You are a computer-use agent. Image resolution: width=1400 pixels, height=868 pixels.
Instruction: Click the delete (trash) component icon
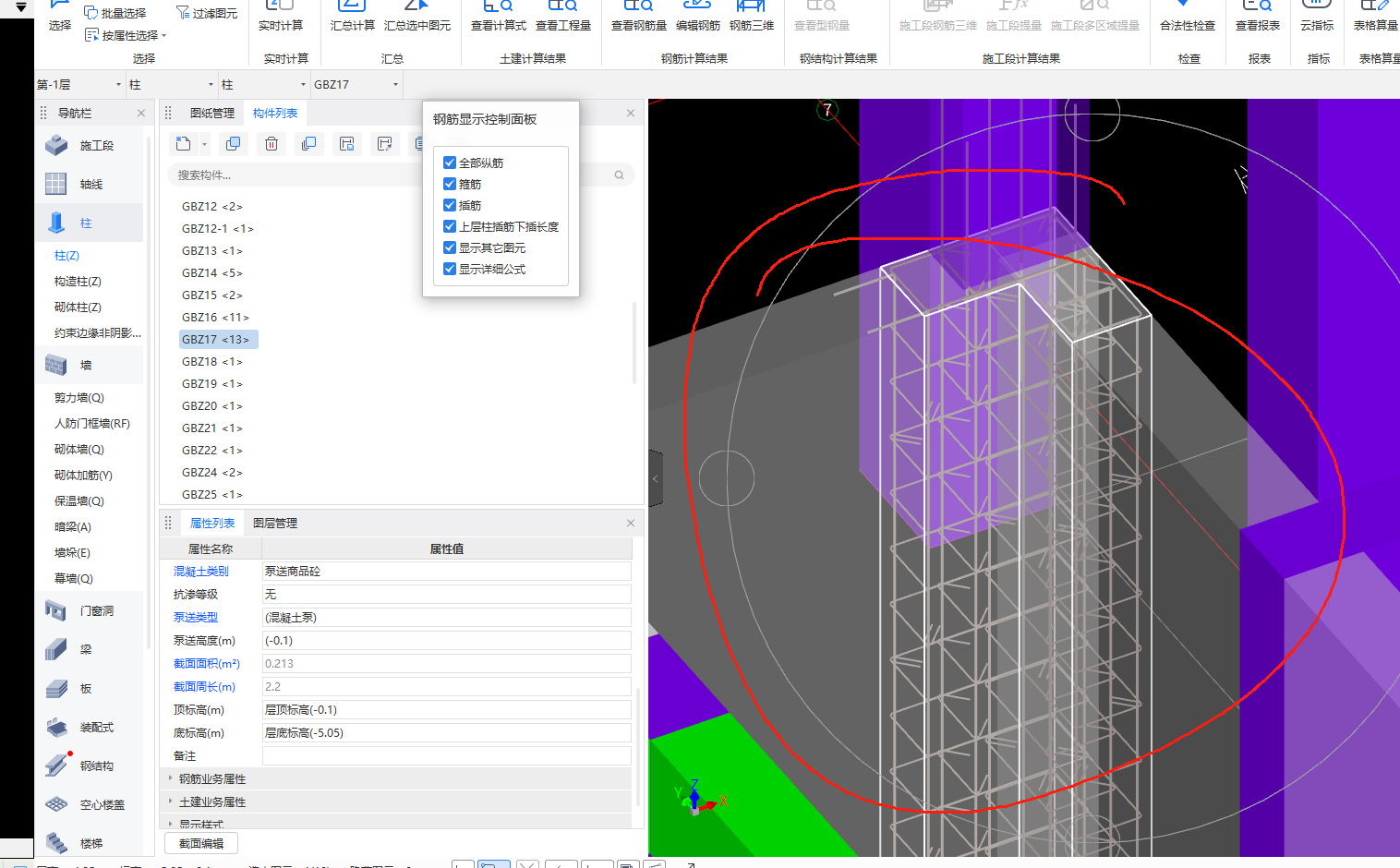(272, 143)
